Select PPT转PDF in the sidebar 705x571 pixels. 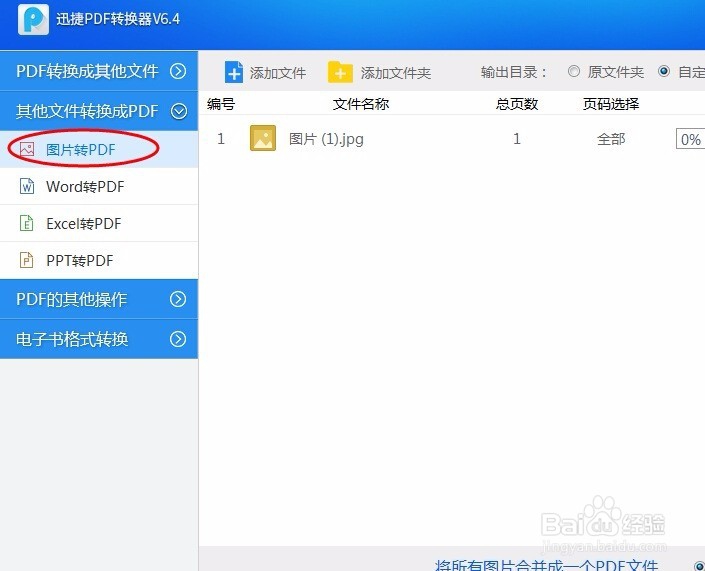point(99,260)
